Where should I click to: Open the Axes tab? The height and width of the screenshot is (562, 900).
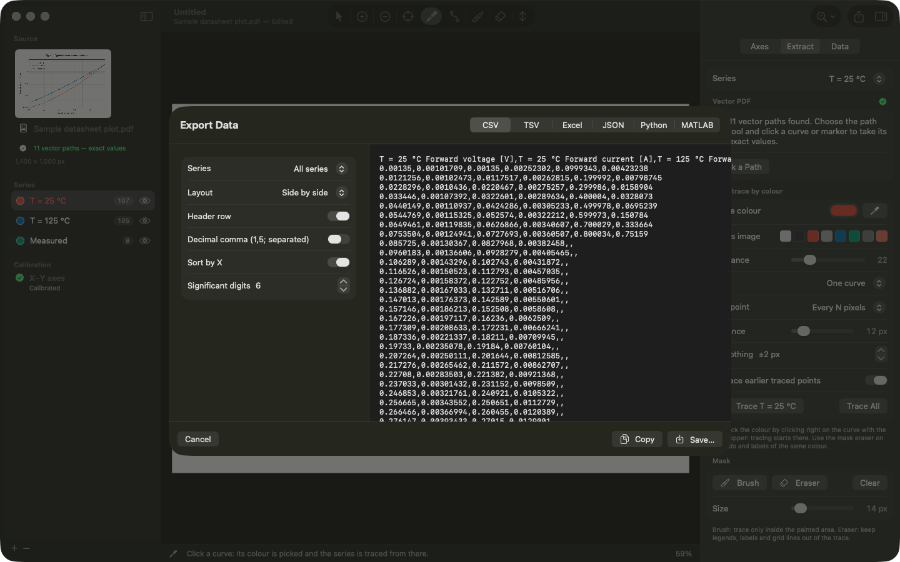(x=759, y=46)
